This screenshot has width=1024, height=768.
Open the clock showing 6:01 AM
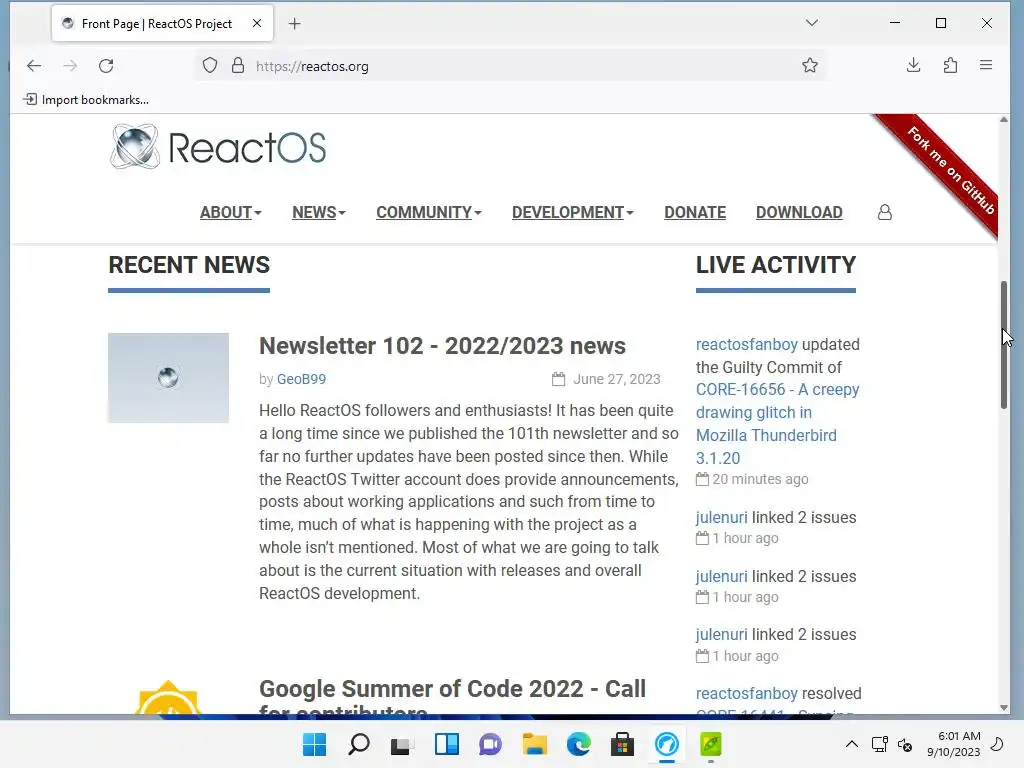[953, 744]
